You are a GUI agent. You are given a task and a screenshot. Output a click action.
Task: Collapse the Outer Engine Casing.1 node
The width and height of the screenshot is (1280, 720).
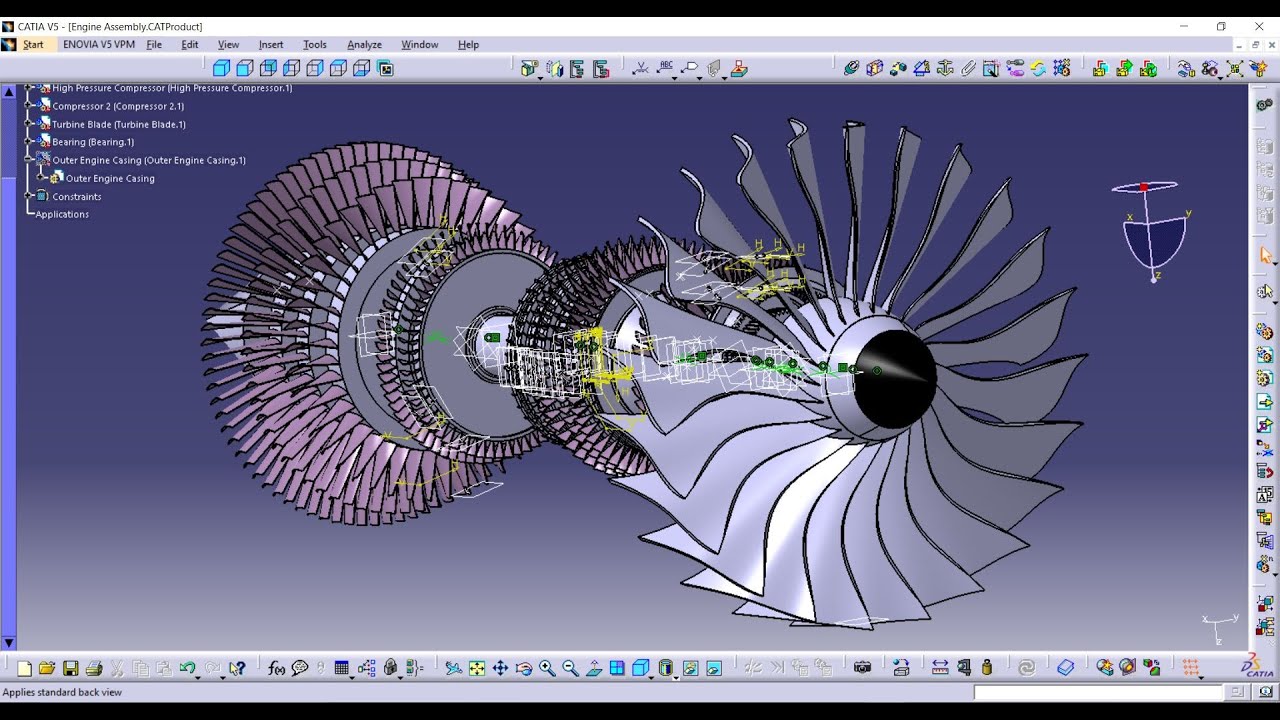(29, 160)
